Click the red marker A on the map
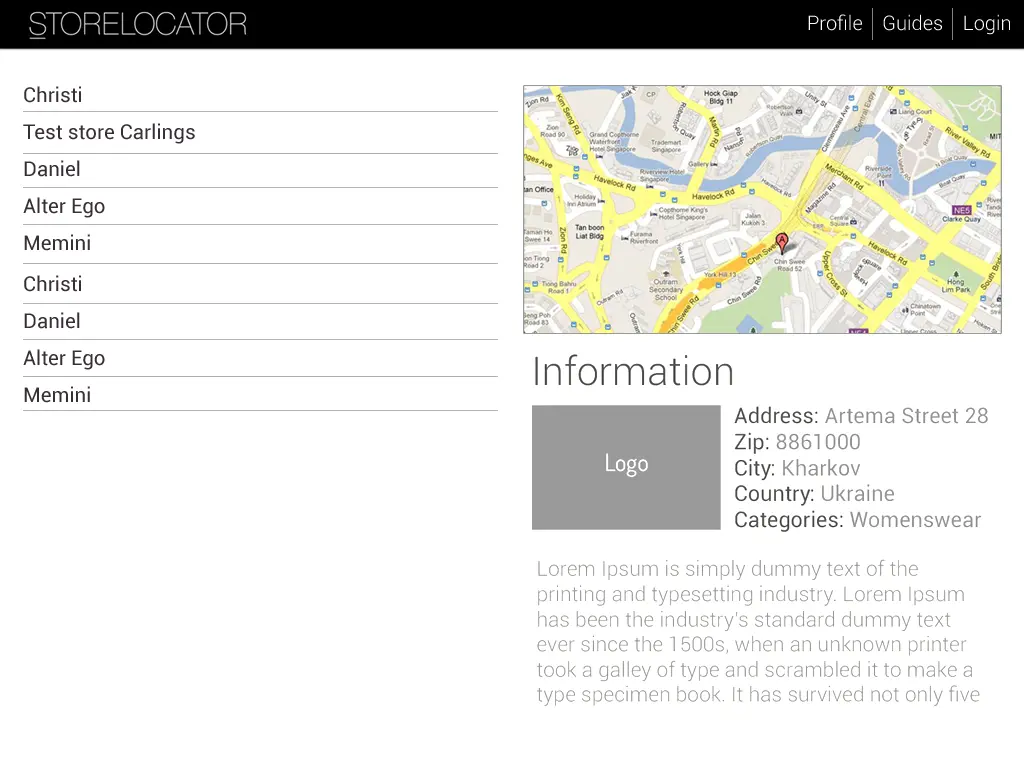Image resolution: width=1024 pixels, height=768 pixels. (782, 241)
